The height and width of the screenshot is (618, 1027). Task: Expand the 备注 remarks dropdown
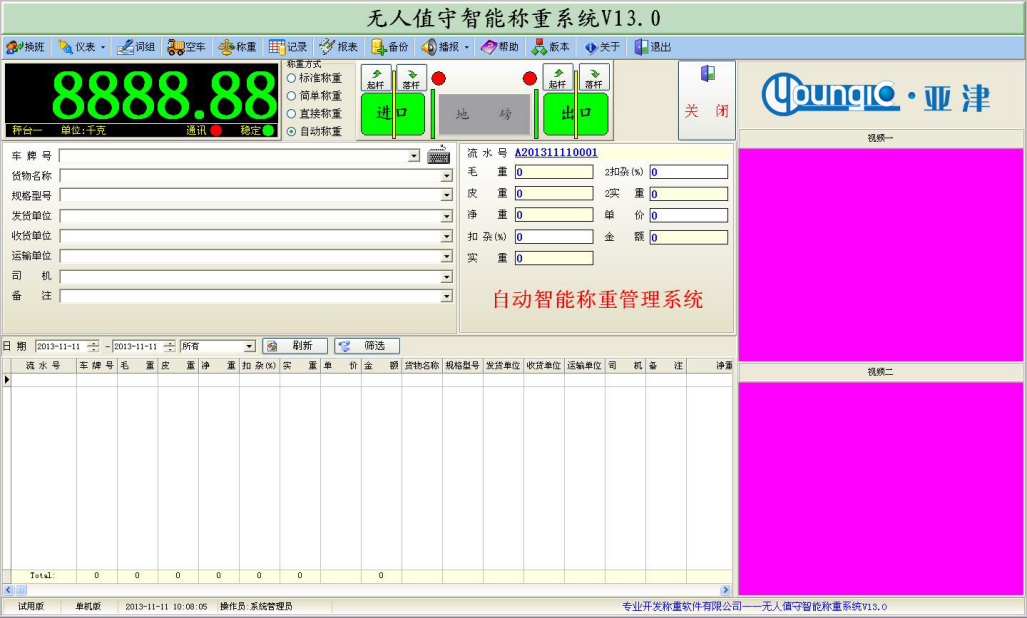(x=446, y=296)
